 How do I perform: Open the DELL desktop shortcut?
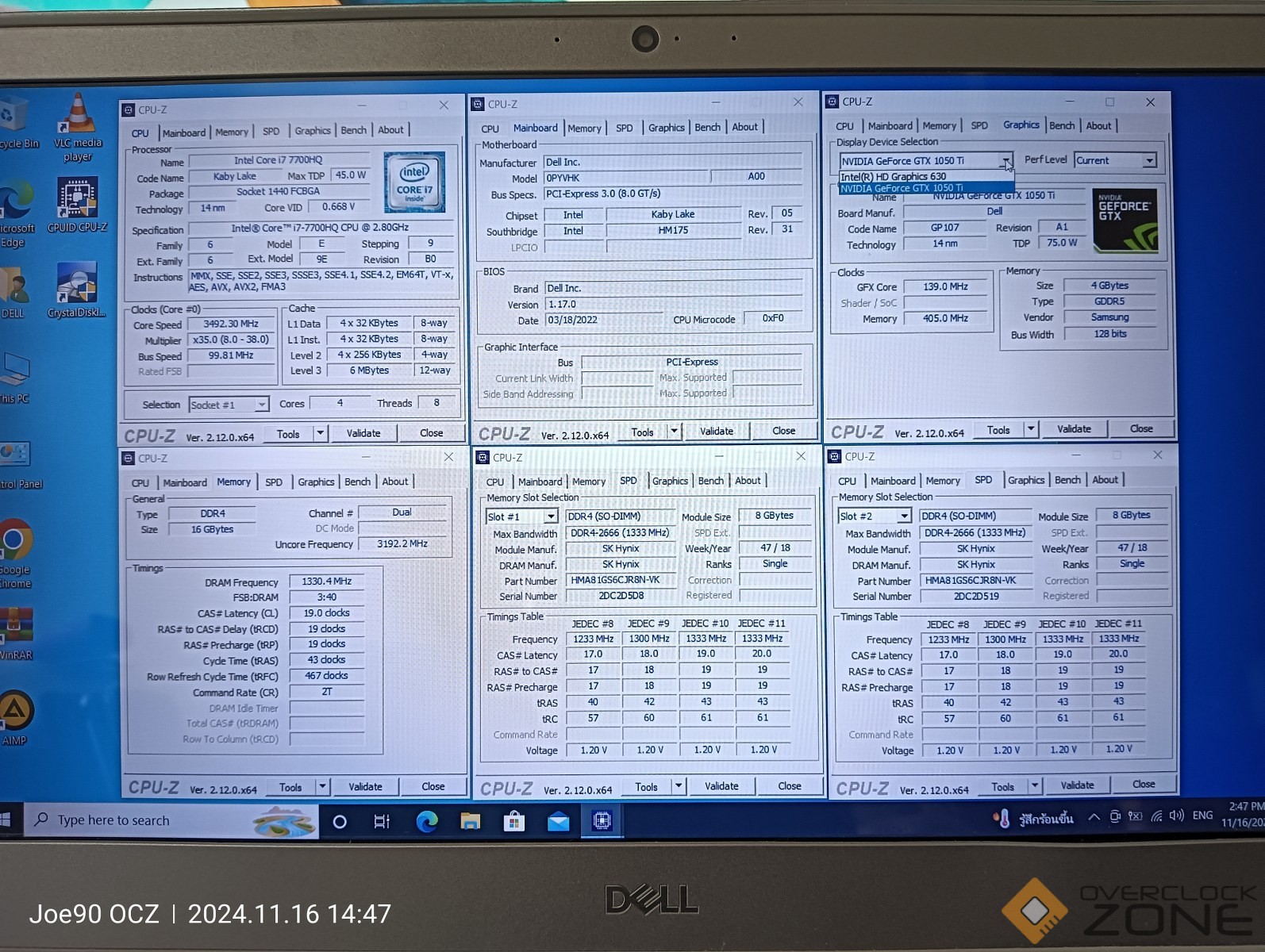(13, 292)
